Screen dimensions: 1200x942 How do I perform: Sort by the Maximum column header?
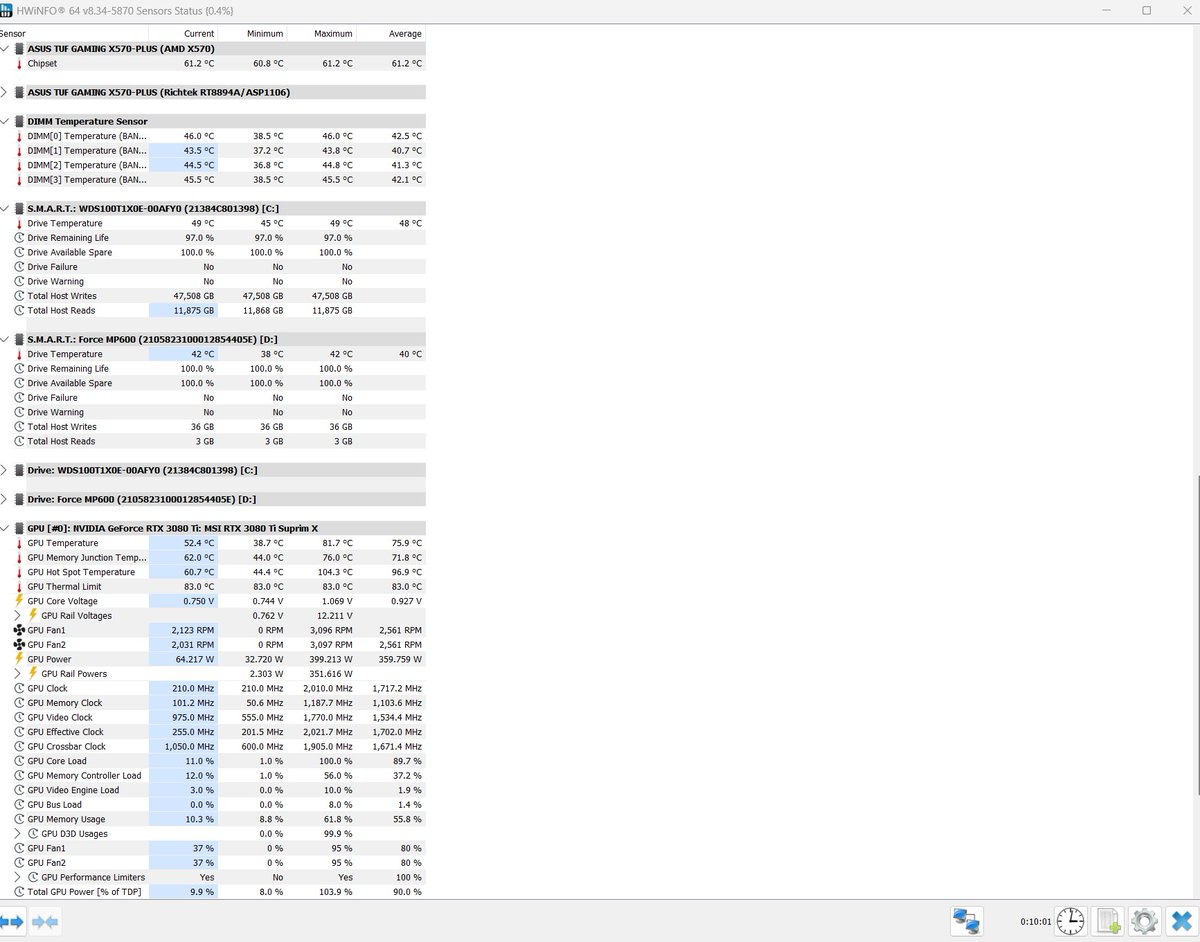point(332,33)
